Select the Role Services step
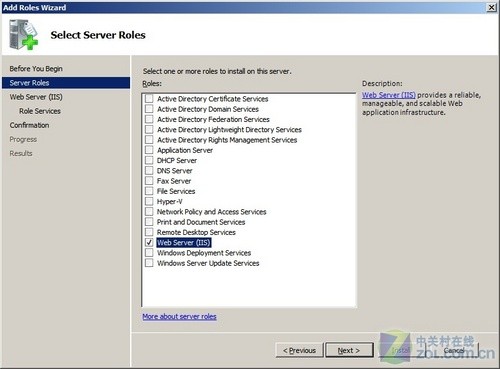 click(40, 111)
